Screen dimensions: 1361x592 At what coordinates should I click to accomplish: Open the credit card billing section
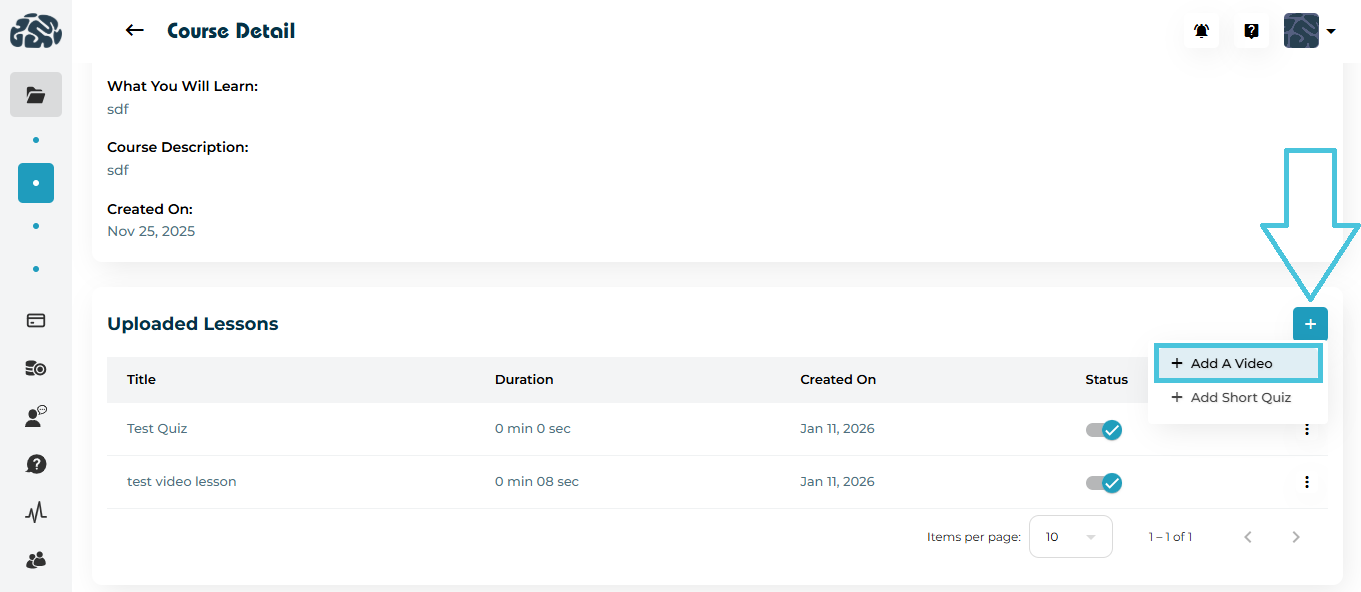[36, 321]
